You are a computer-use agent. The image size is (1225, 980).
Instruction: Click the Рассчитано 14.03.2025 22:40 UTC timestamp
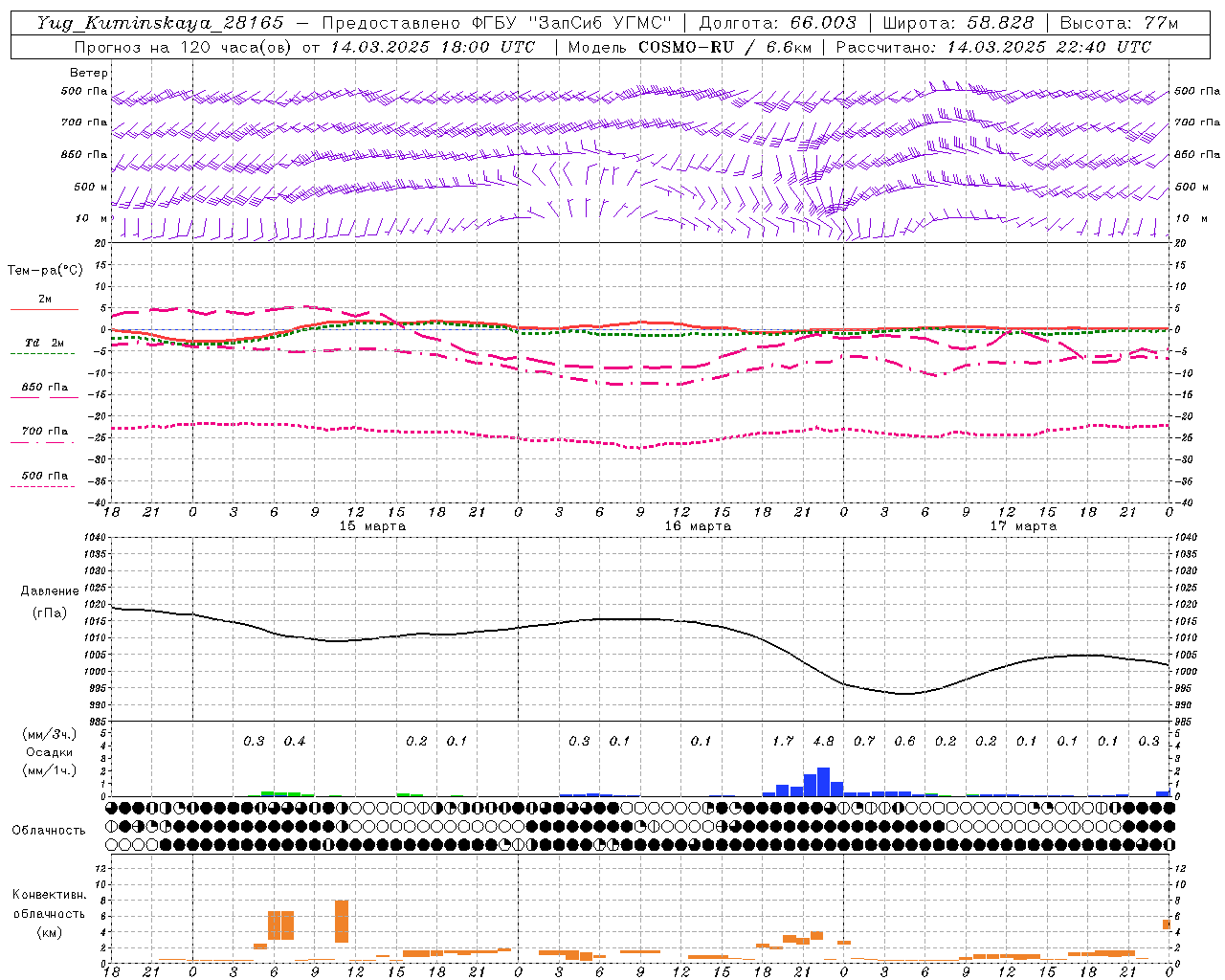(993, 47)
